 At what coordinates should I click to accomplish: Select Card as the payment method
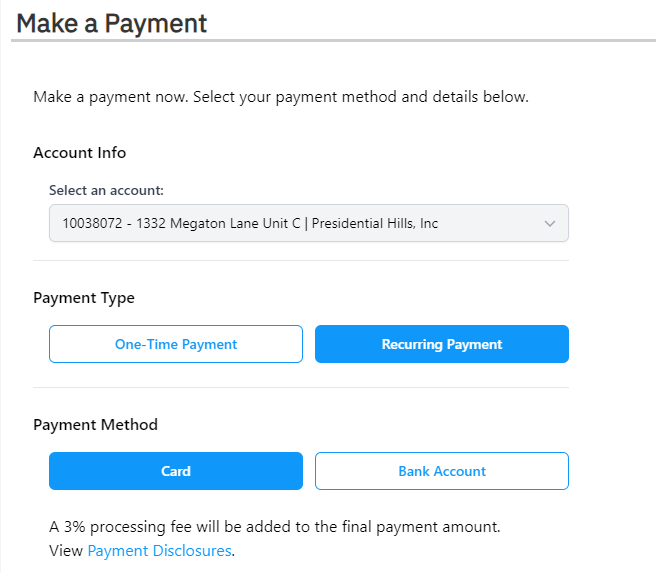[x=176, y=471]
